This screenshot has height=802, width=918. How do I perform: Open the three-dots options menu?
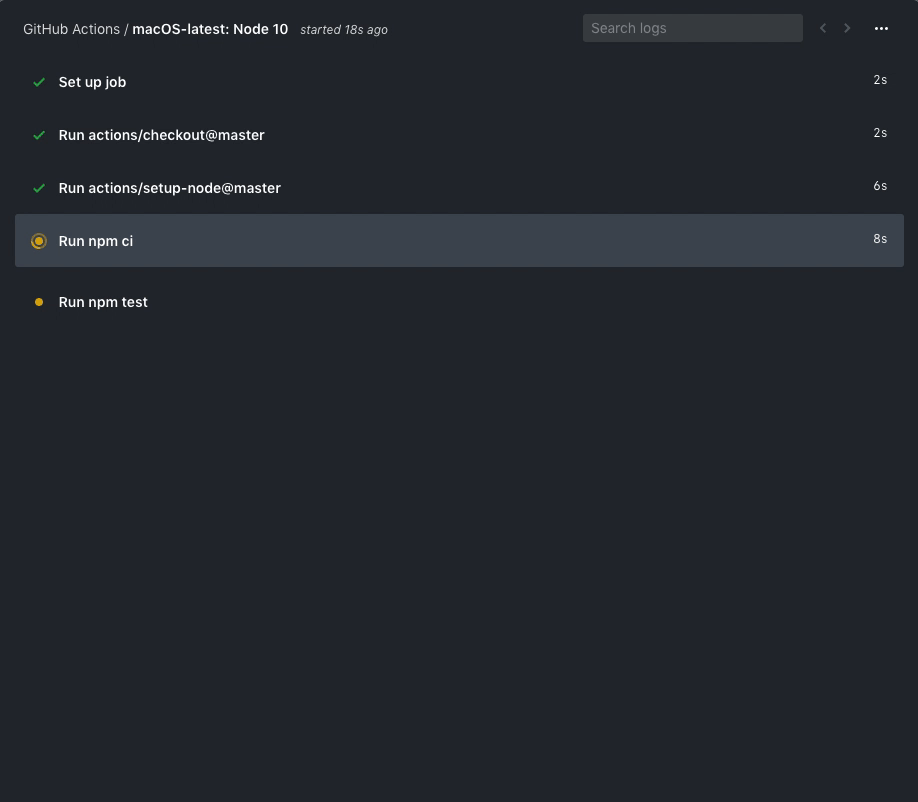(881, 28)
